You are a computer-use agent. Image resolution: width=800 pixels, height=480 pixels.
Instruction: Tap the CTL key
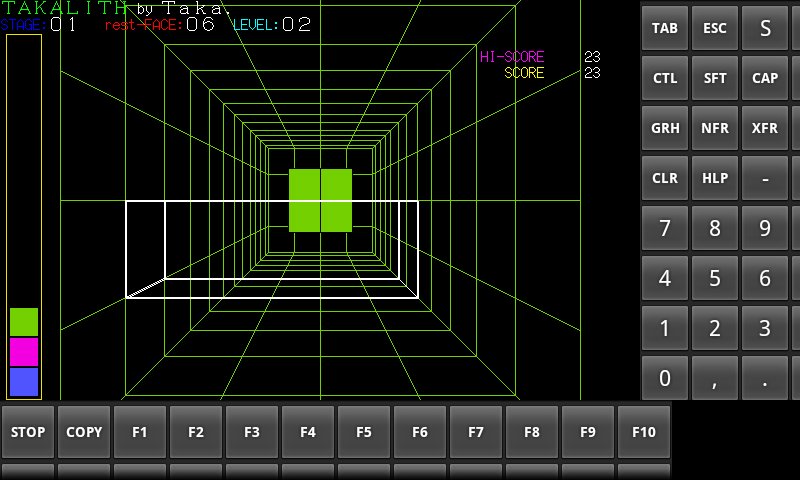click(x=664, y=78)
